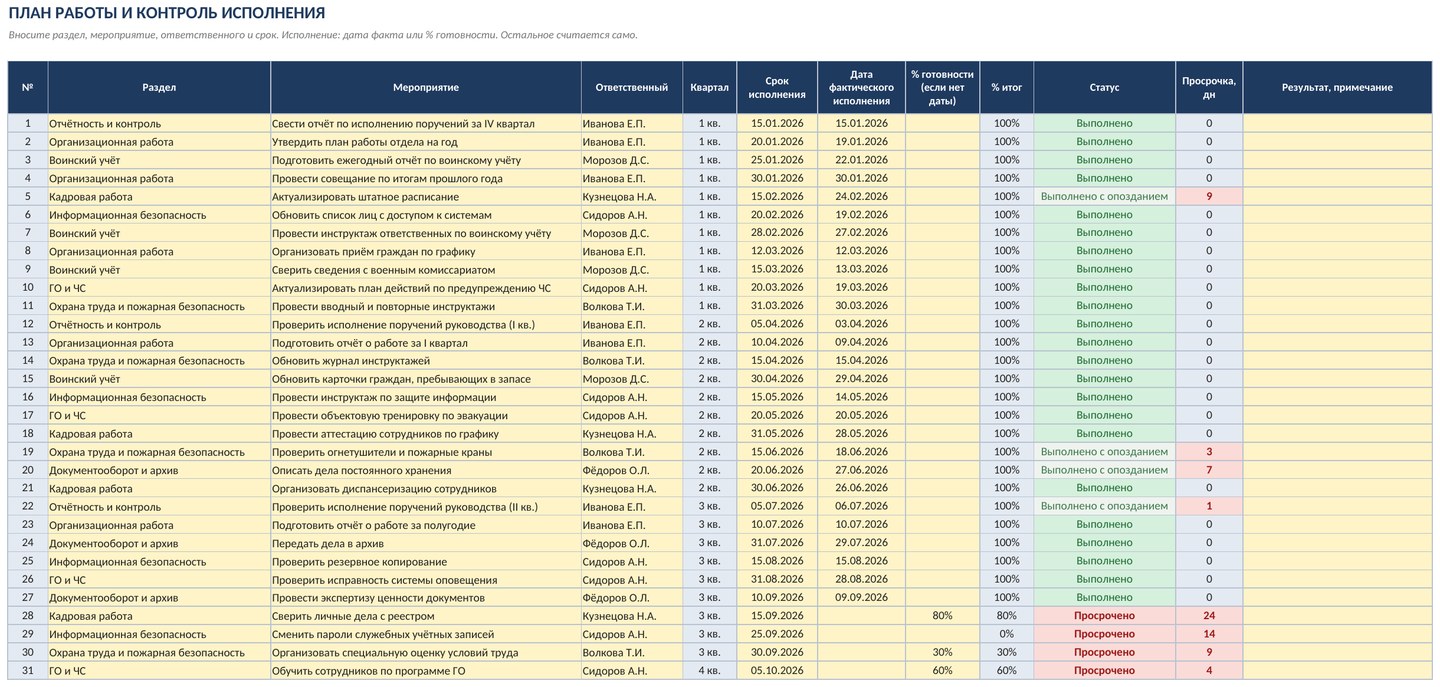Select the "Результат, примечание" column header
This screenshot has height=687, width=1440.
1337,88
